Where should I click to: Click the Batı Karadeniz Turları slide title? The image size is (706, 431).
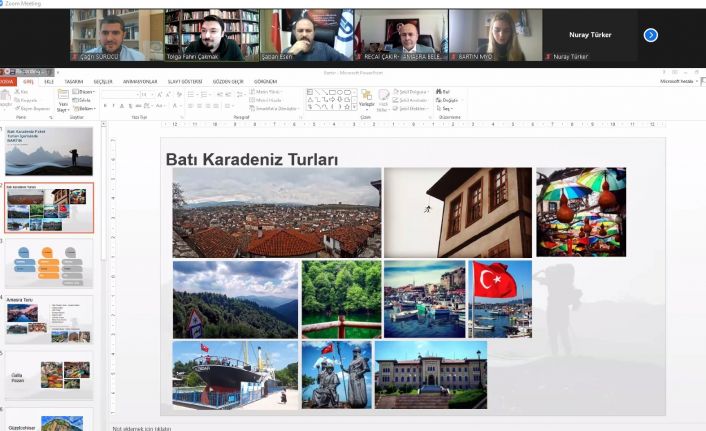tap(252, 159)
